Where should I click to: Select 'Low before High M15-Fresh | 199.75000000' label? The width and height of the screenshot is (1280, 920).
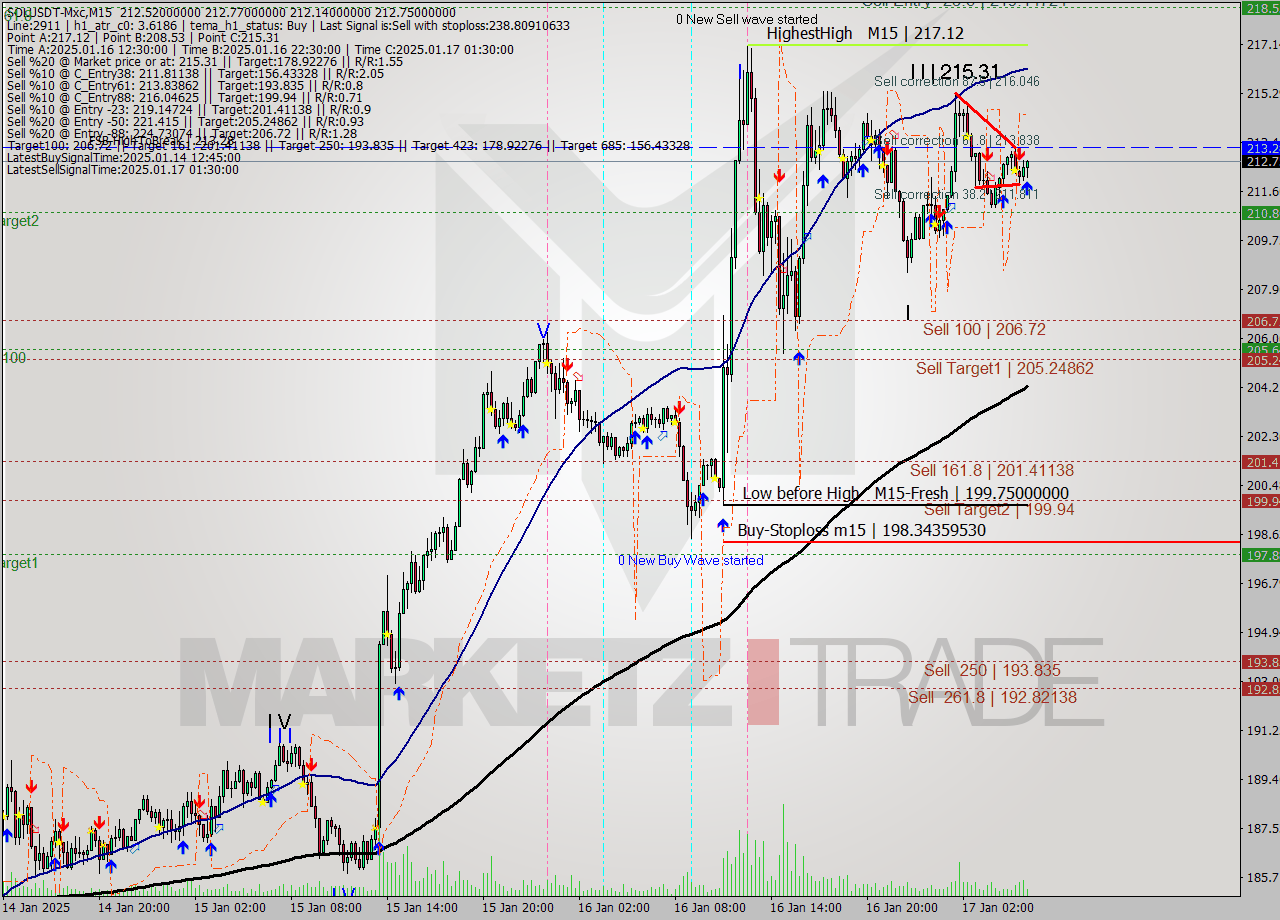click(905, 493)
